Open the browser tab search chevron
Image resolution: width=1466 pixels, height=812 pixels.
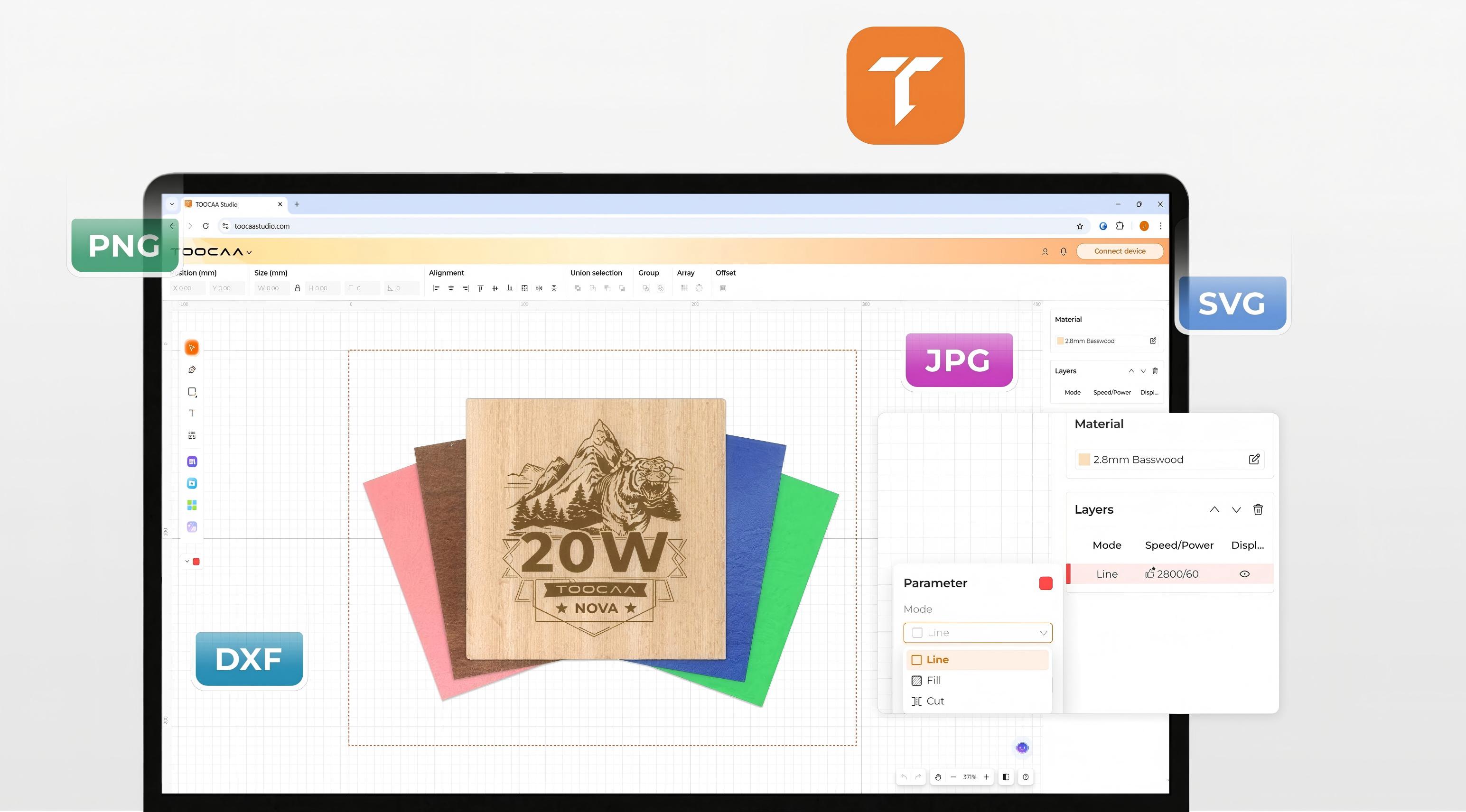(172, 204)
